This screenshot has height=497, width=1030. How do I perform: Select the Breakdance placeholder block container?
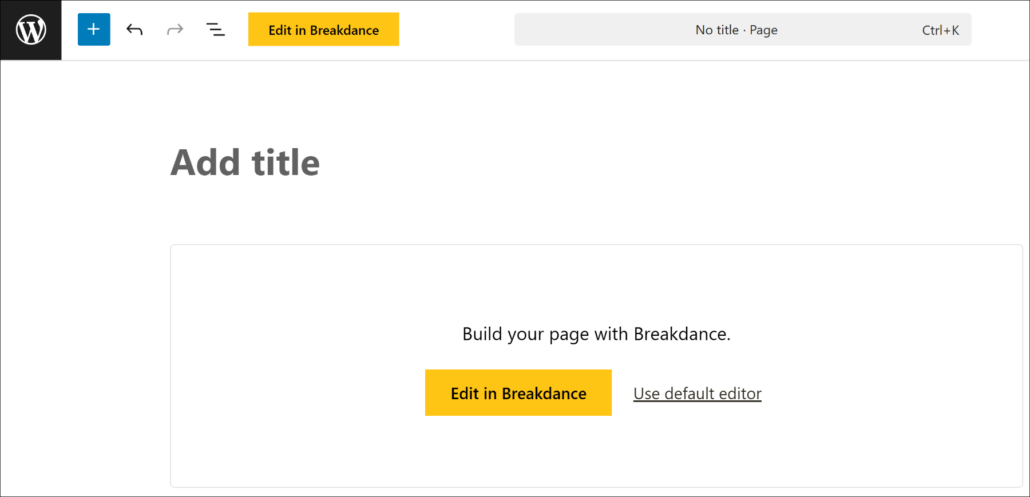click(x=300, y=300)
